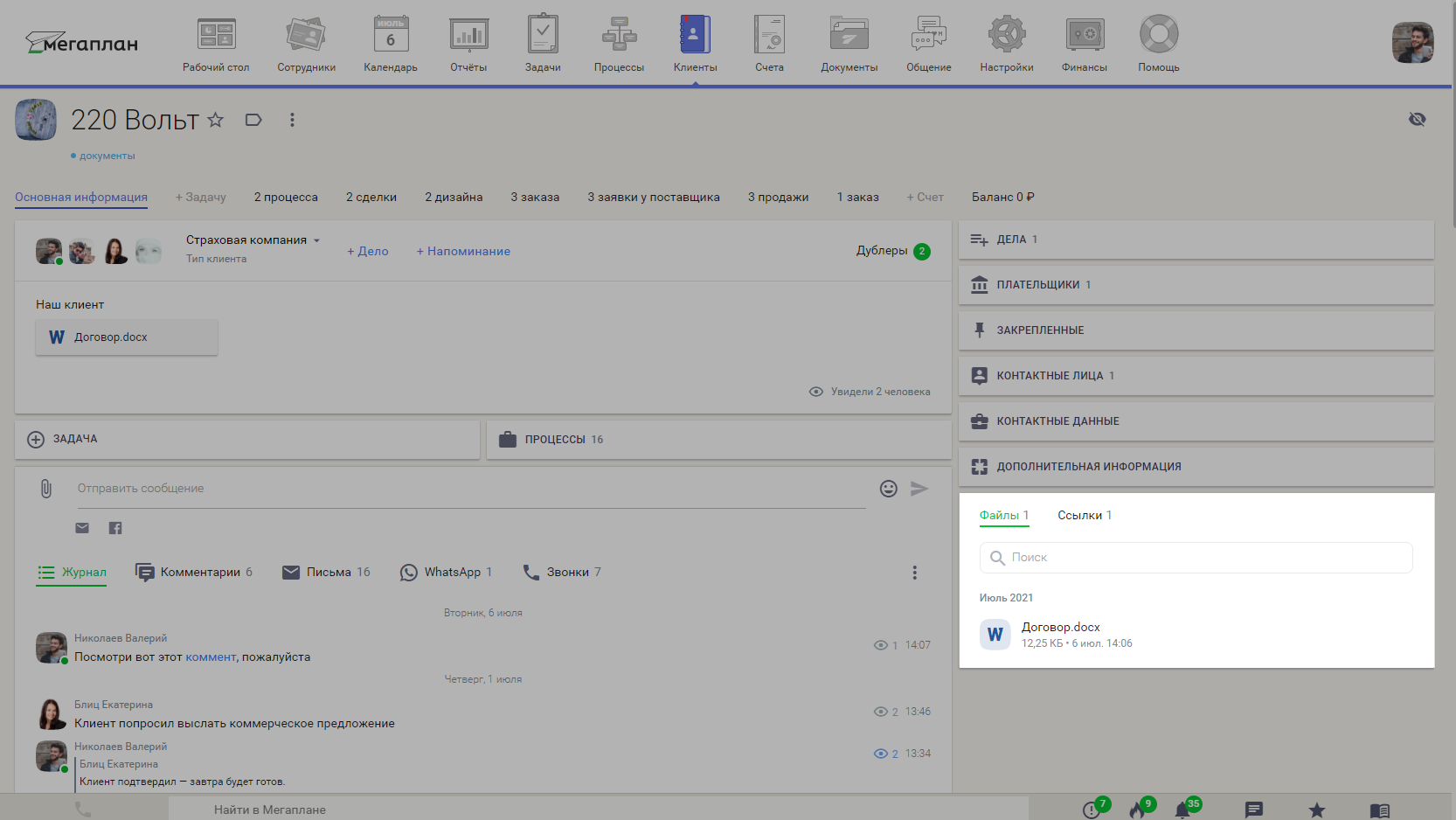Choose the email envelope channel icon
Image resolution: width=1456 pixels, height=820 pixels.
click(x=82, y=528)
